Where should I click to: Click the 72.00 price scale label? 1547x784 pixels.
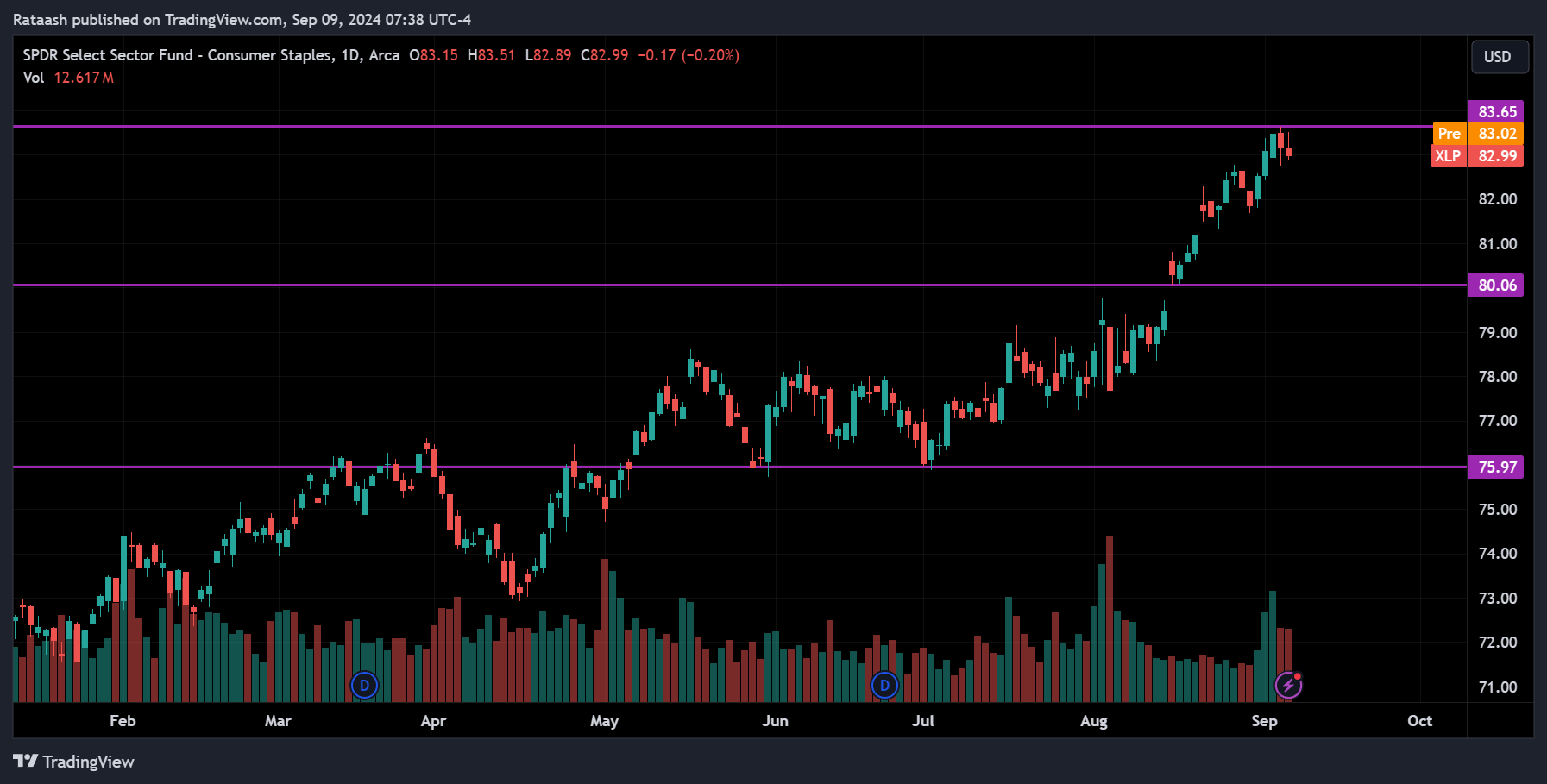pyautogui.click(x=1498, y=643)
